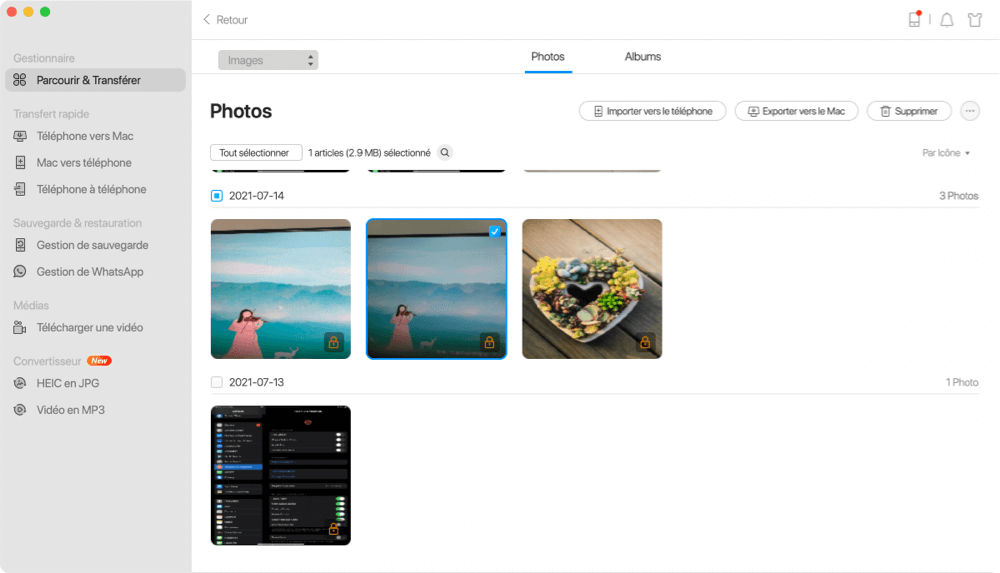Click the Parcourir & Transférer grid icon

tap(20, 80)
